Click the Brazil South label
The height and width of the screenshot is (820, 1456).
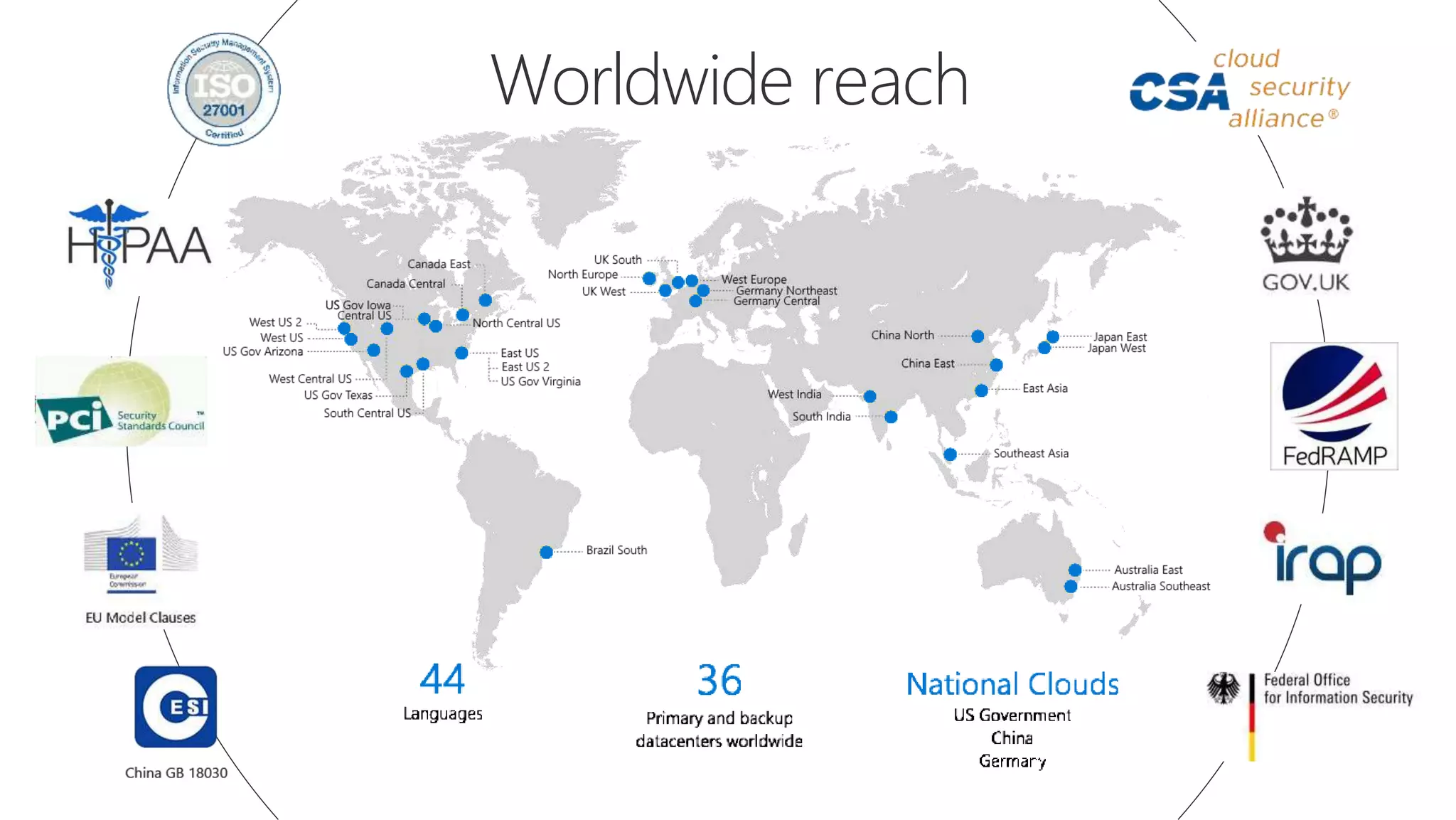click(616, 550)
